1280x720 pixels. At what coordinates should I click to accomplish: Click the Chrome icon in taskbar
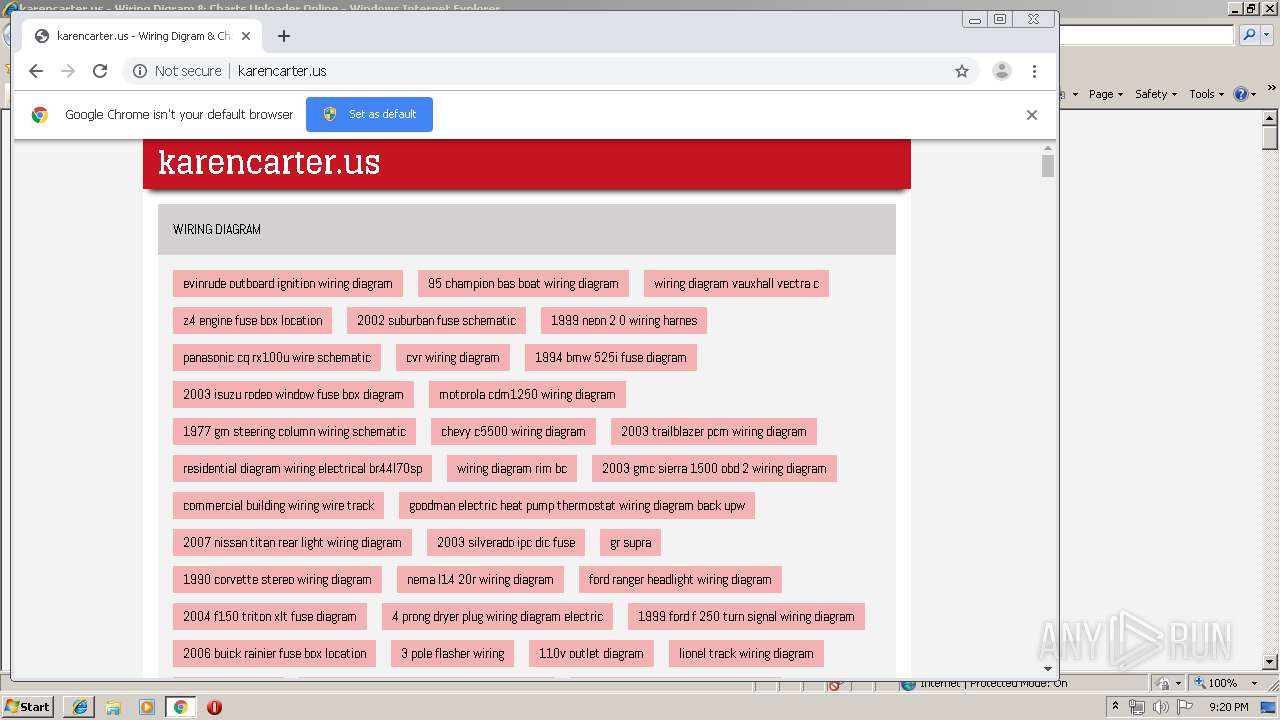(x=181, y=707)
